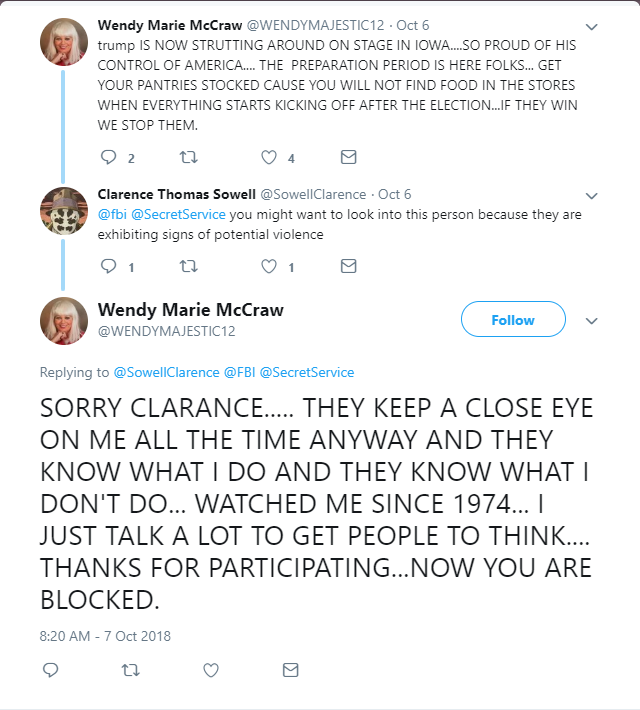Viewport: 640px width, 710px height.
Task: Open @SowellClarence link in Replying to line
Action: point(166,372)
